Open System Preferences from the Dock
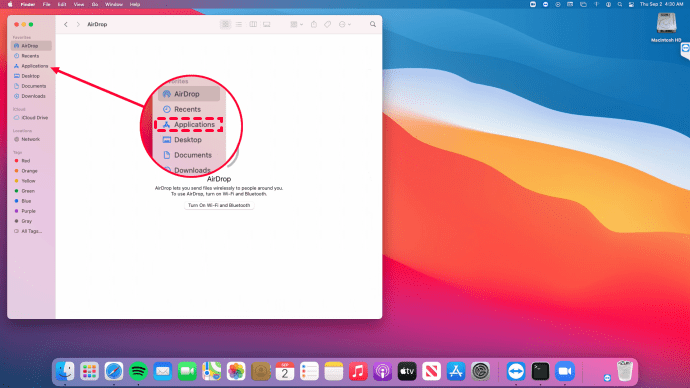690x388 pixels. [480, 372]
